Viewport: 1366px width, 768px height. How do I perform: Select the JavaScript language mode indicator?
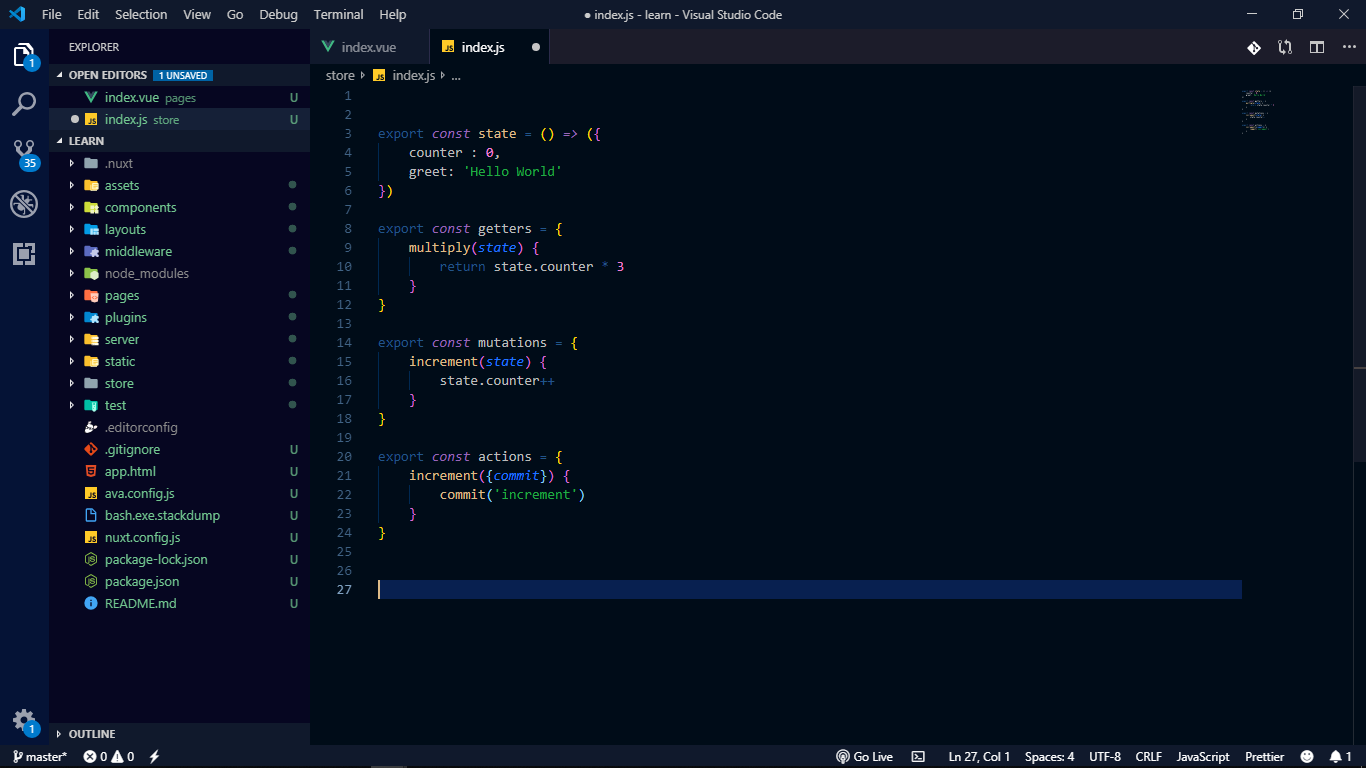click(x=1202, y=757)
